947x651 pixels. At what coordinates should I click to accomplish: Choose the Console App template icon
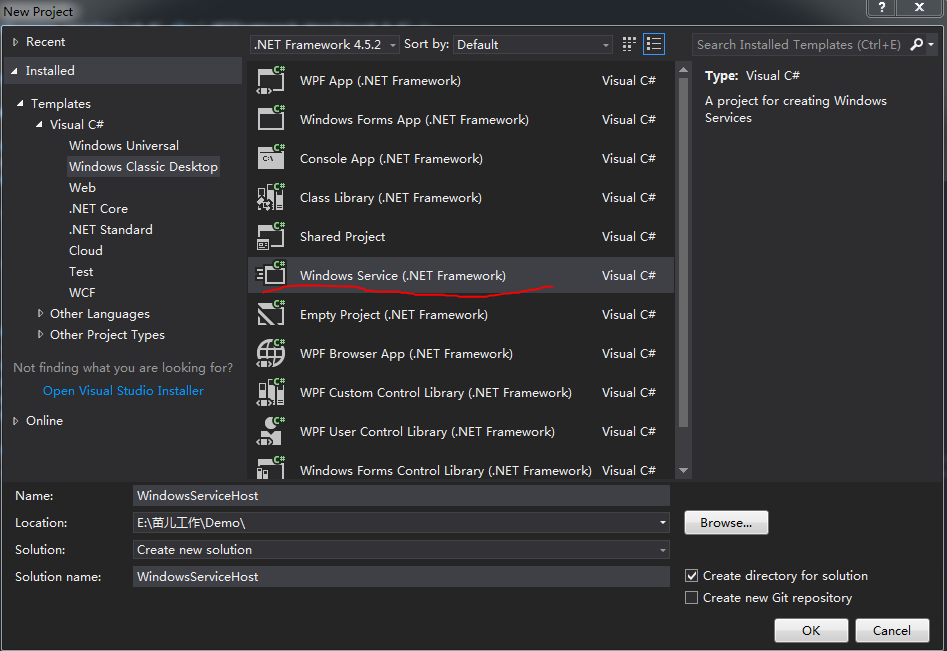pos(271,158)
